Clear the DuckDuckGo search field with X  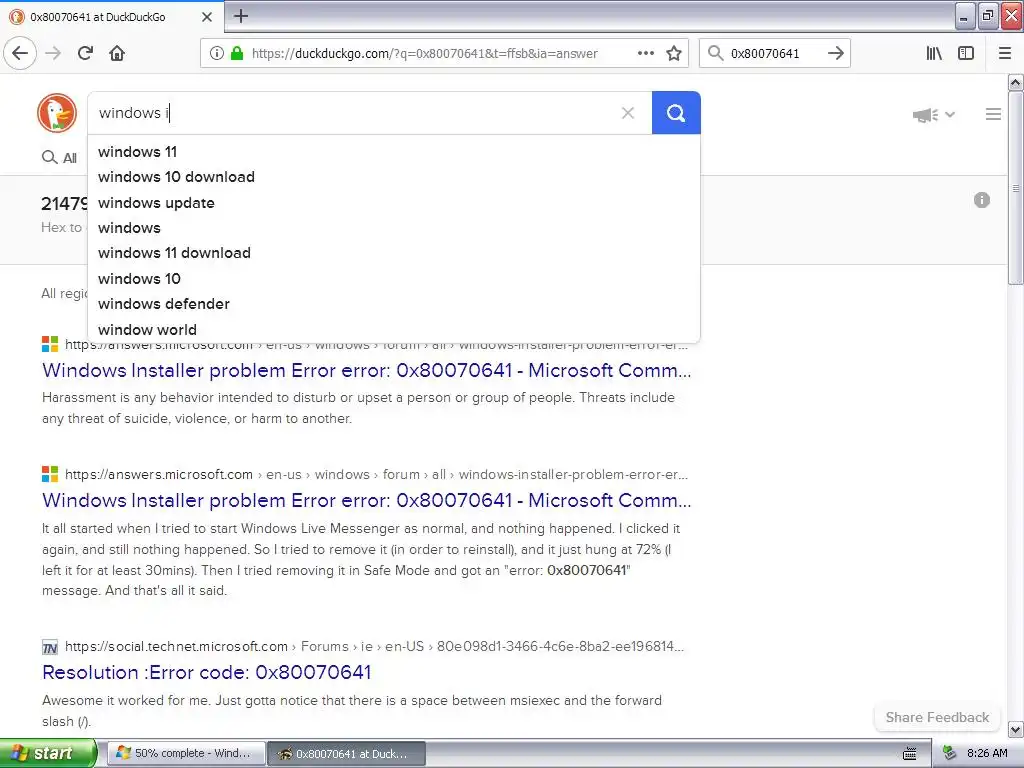[628, 113]
